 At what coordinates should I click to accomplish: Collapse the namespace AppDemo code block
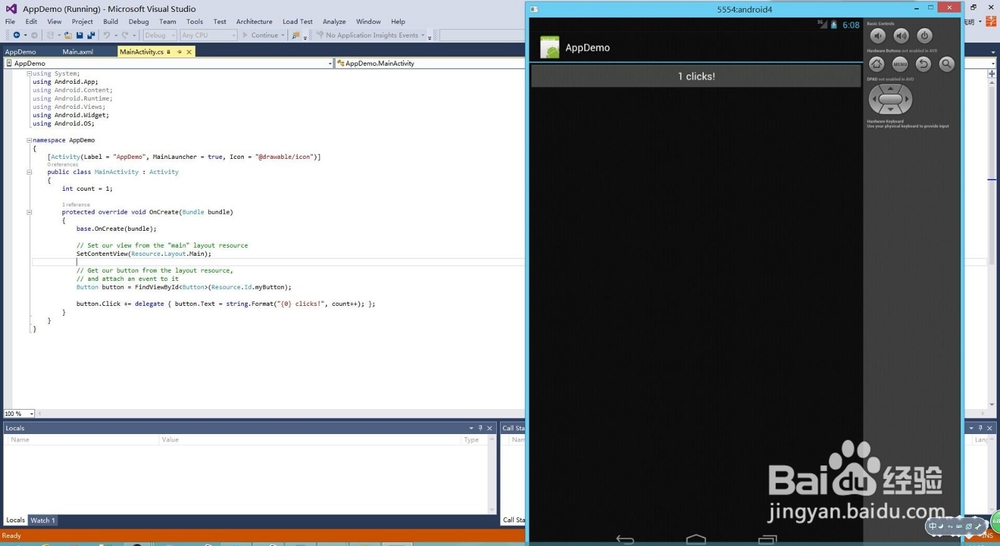(29, 140)
